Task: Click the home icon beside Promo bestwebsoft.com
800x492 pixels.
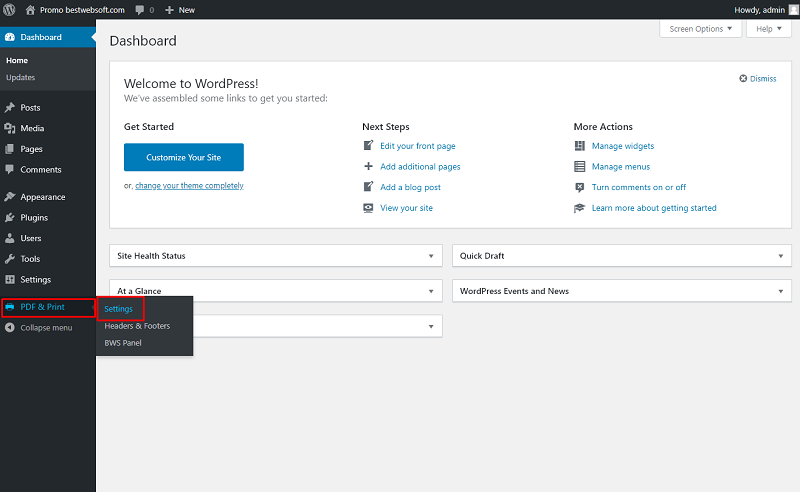Action: coord(30,10)
